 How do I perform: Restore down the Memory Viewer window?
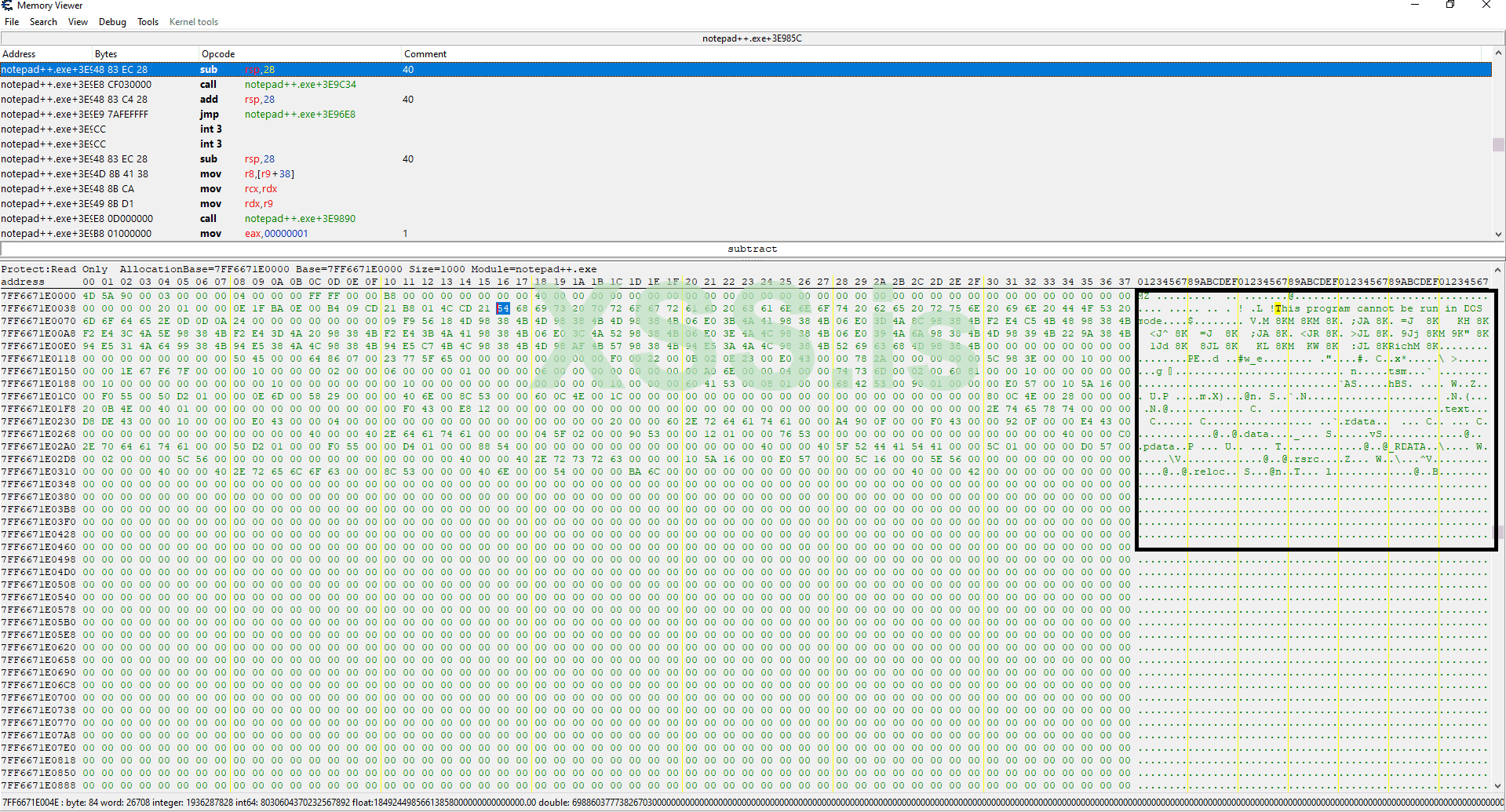pyautogui.click(x=1450, y=5)
